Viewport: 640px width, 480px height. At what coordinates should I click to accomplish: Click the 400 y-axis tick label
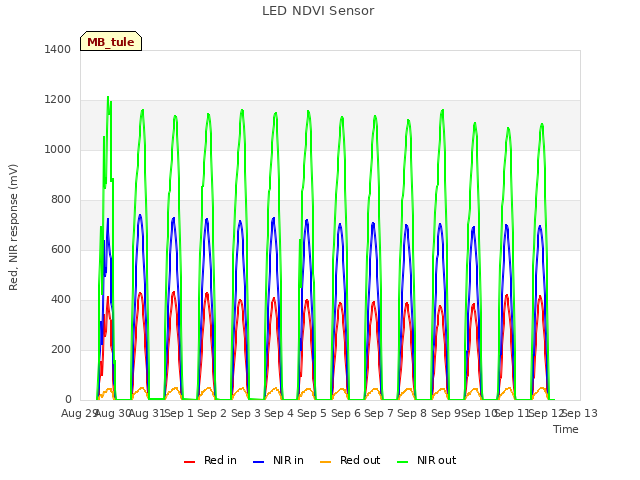click(x=61, y=300)
